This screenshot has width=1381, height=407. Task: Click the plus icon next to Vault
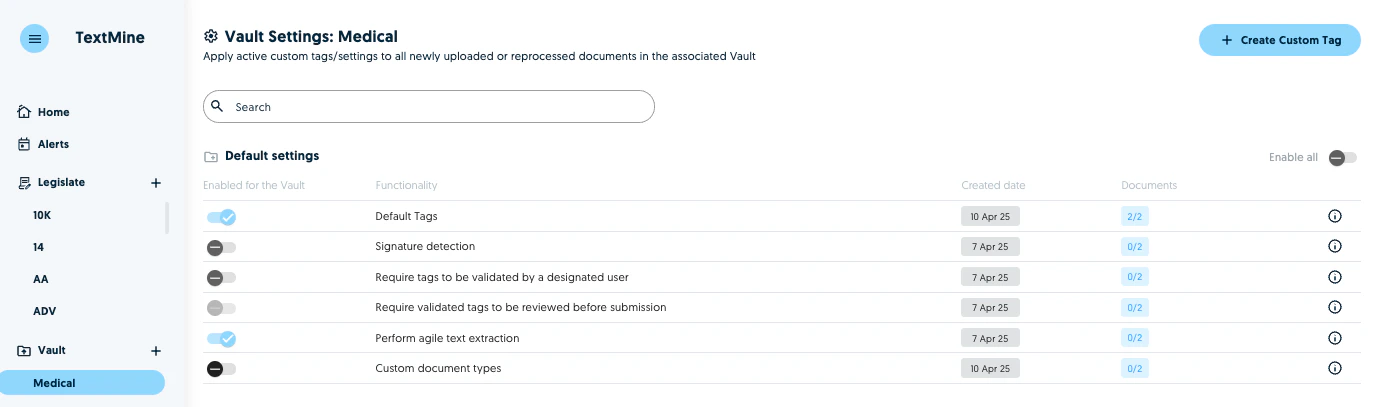pos(156,351)
